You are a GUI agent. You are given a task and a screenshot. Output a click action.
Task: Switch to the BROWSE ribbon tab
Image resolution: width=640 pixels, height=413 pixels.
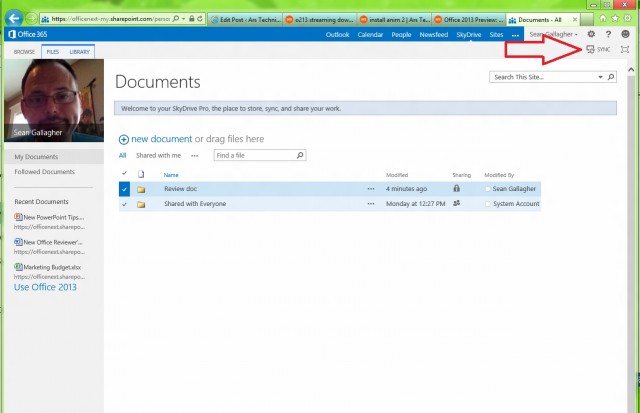click(x=24, y=52)
